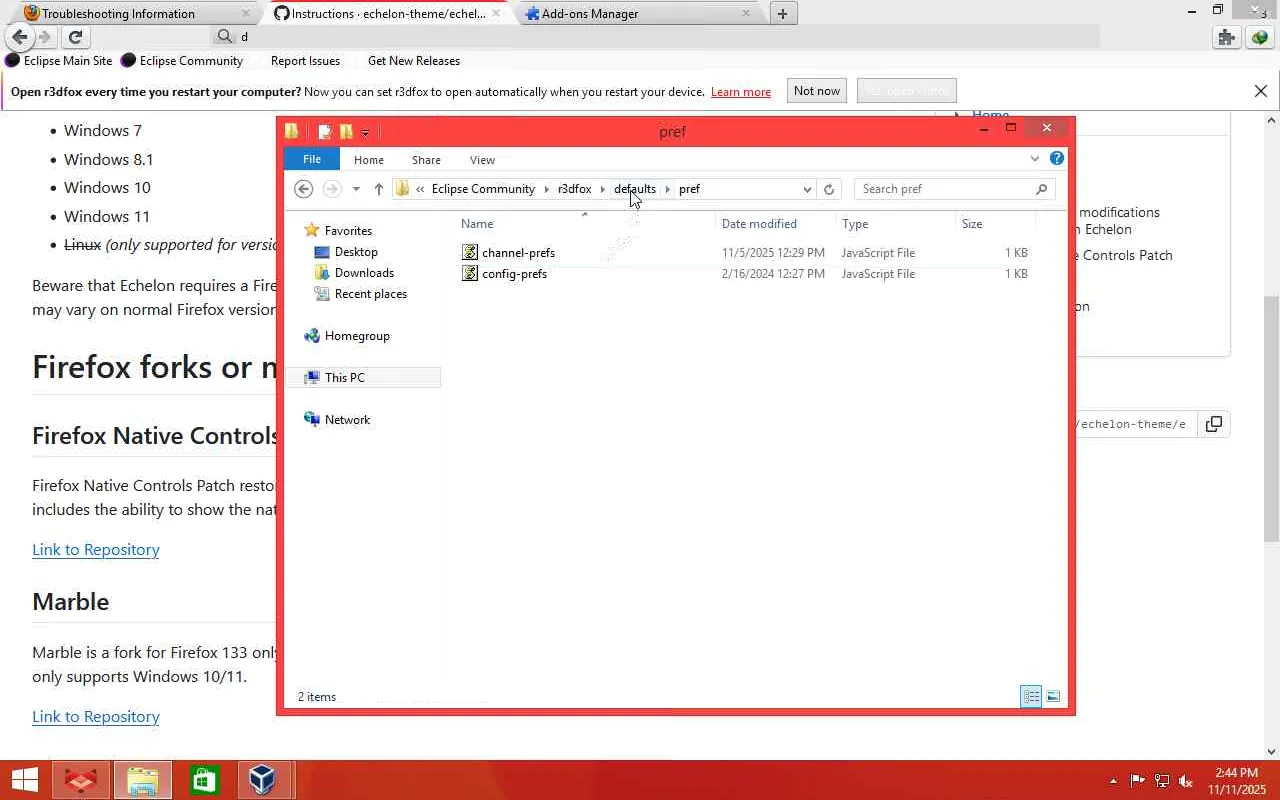Open Marble section Link to Repository
This screenshot has width=1280, height=800.
(x=96, y=716)
